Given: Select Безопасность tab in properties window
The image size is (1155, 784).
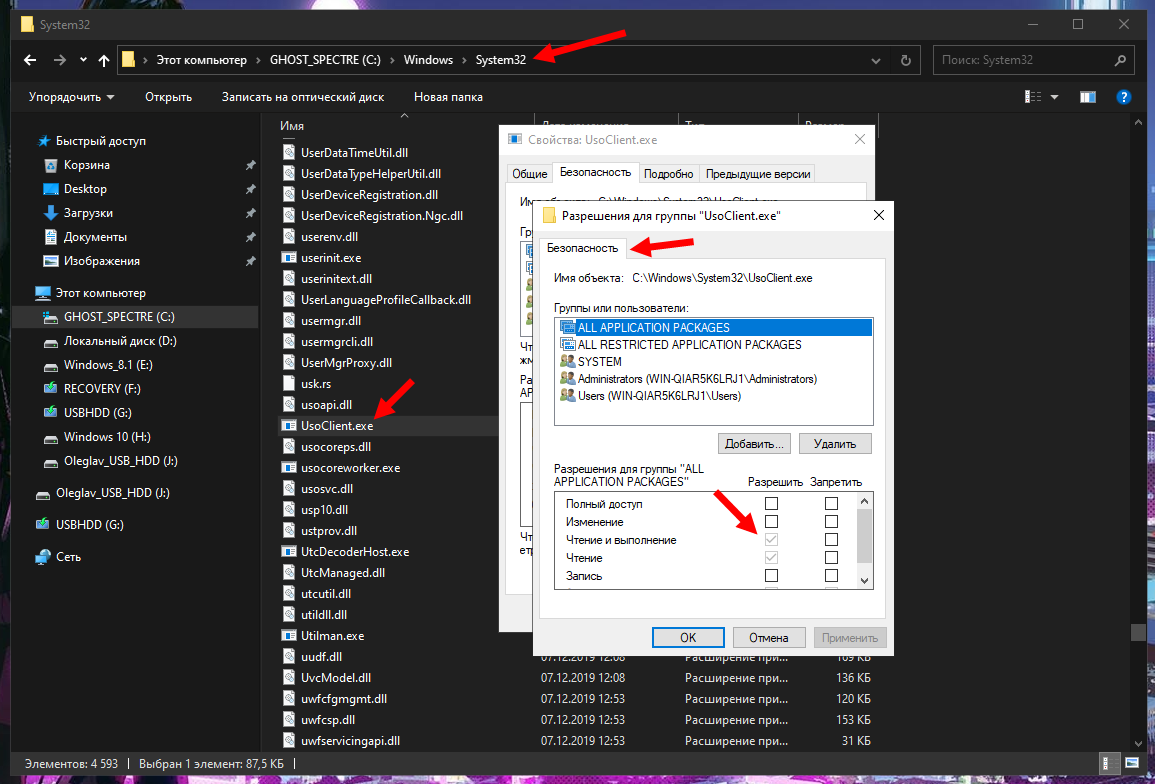Looking at the screenshot, I should pyautogui.click(x=595, y=172).
